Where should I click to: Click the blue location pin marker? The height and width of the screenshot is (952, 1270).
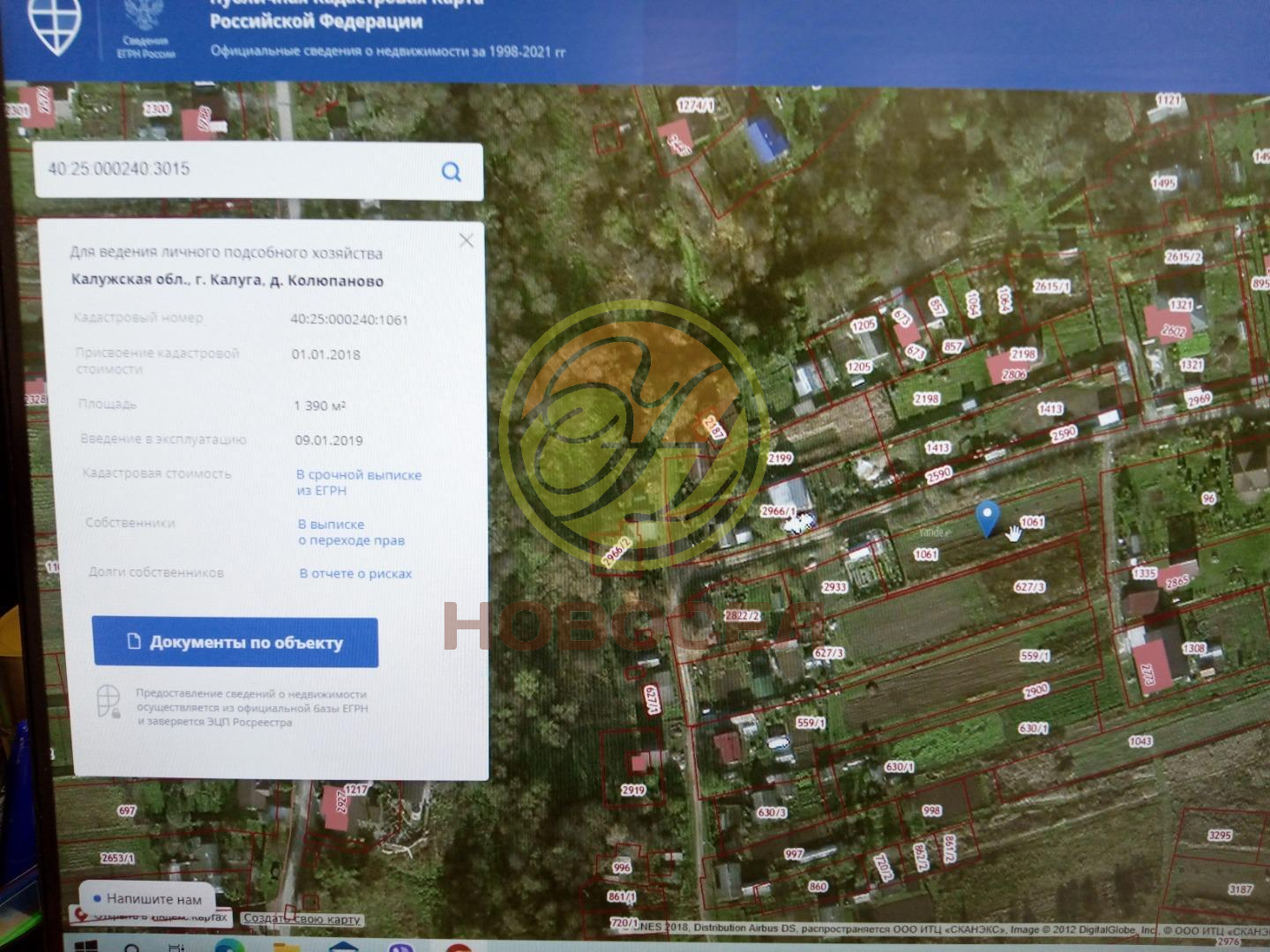988,517
